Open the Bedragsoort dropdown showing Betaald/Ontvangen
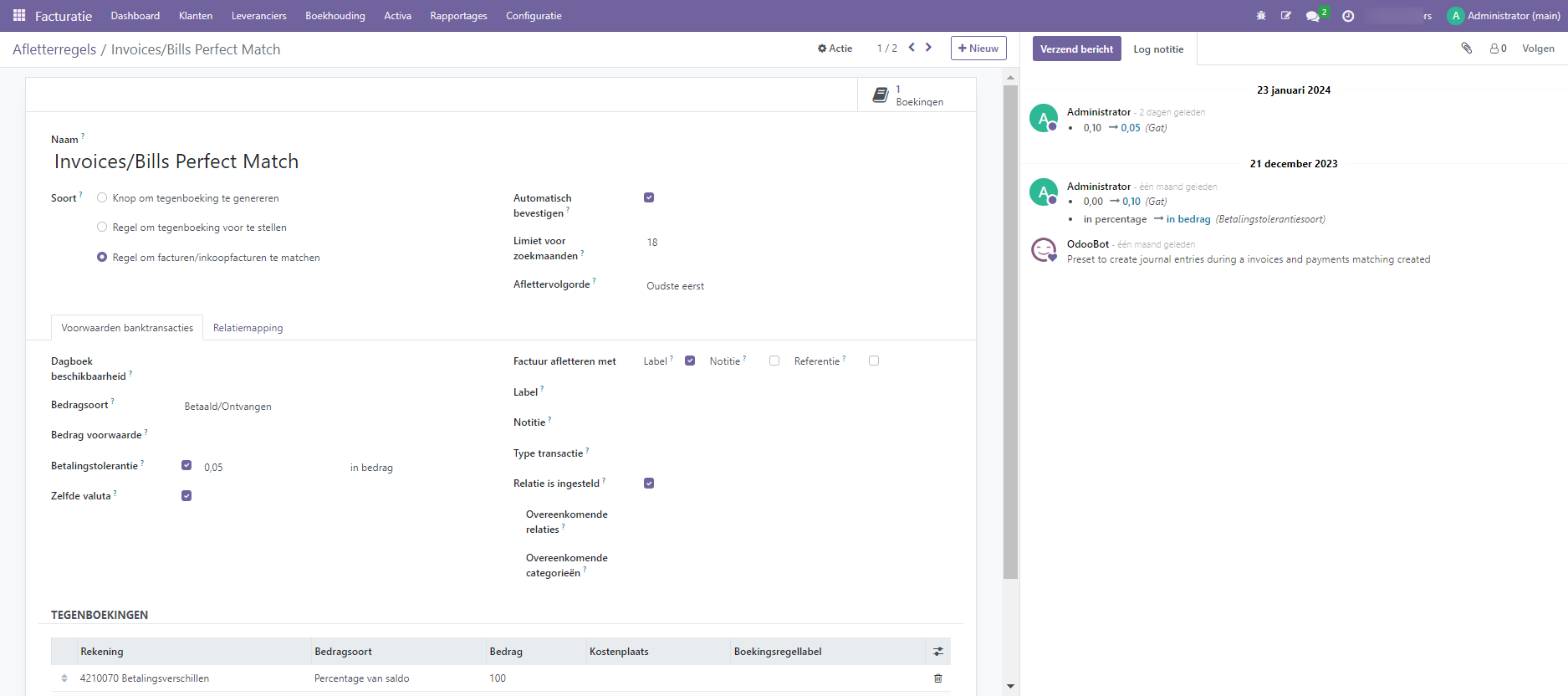Image resolution: width=1568 pixels, height=696 pixels. 251,407
